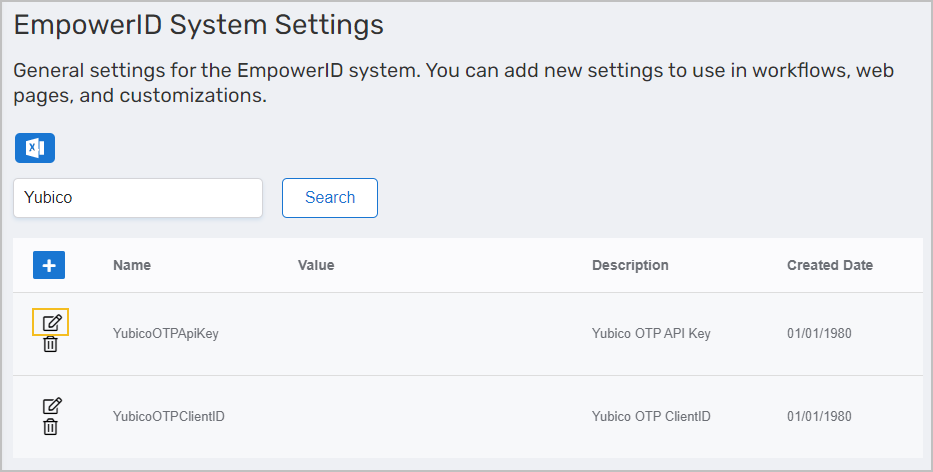Sort by the Created Date column header

830,265
